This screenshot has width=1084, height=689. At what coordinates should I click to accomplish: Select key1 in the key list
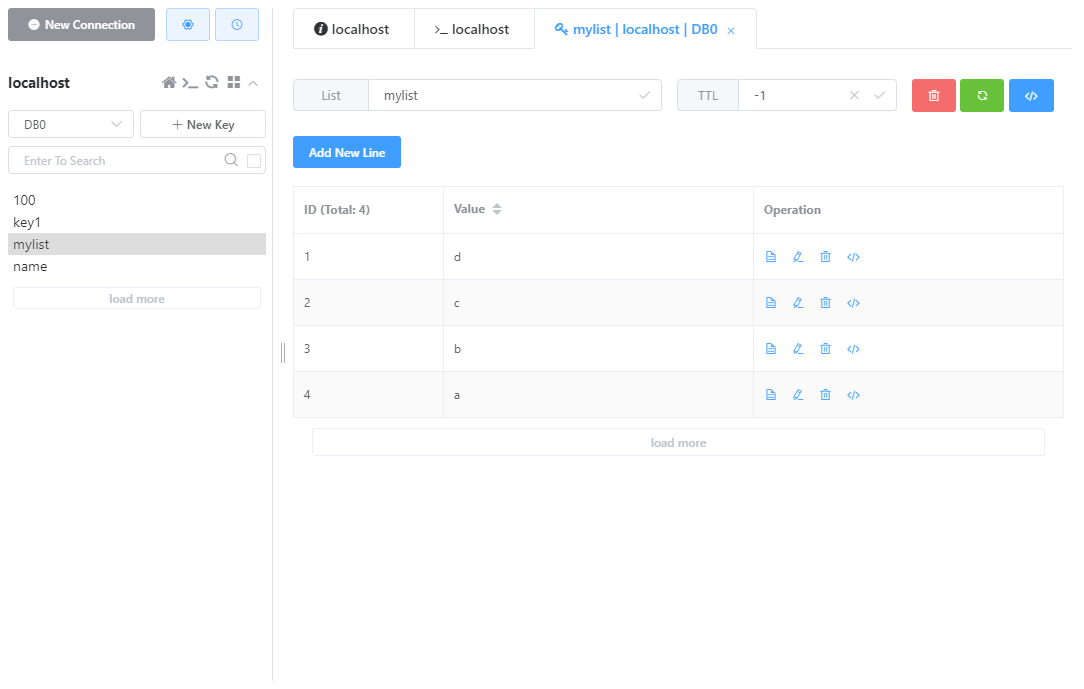point(137,223)
